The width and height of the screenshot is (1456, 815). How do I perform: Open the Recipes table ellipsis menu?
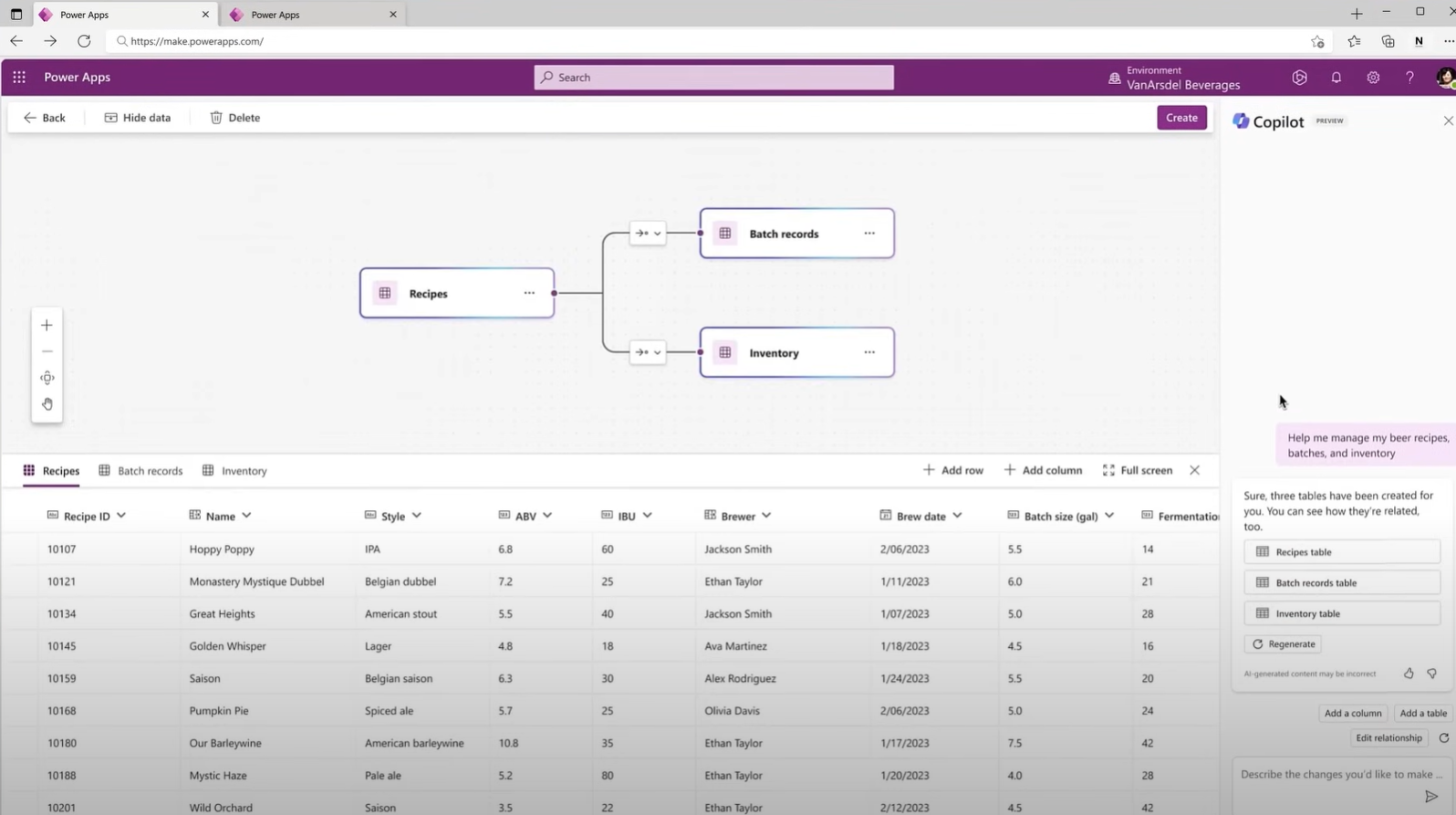point(529,293)
